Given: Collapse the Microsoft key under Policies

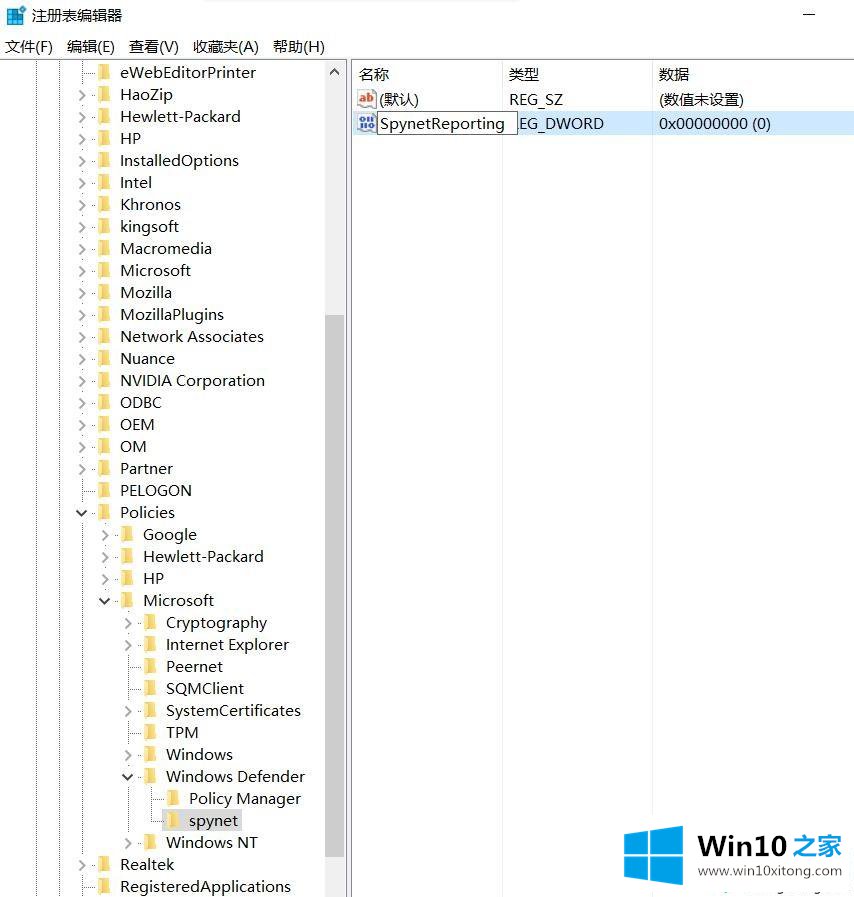Looking at the screenshot, I should [x=105, y=601].
